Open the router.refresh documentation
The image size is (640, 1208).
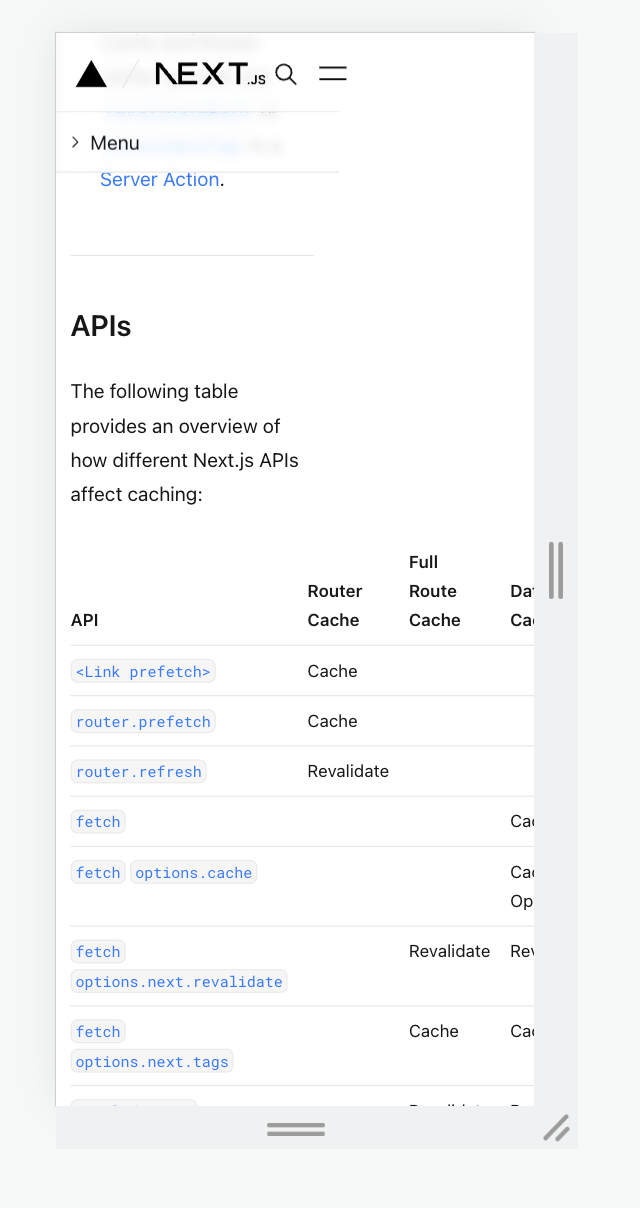coord(138,771)
